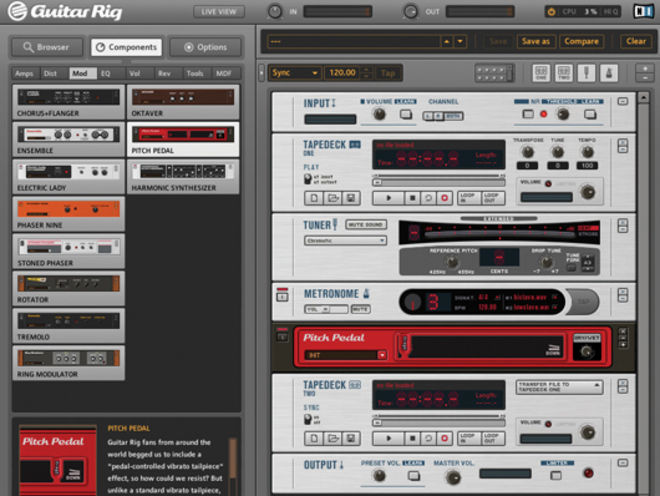Play Tapedeck Two

tap(388, 438)
